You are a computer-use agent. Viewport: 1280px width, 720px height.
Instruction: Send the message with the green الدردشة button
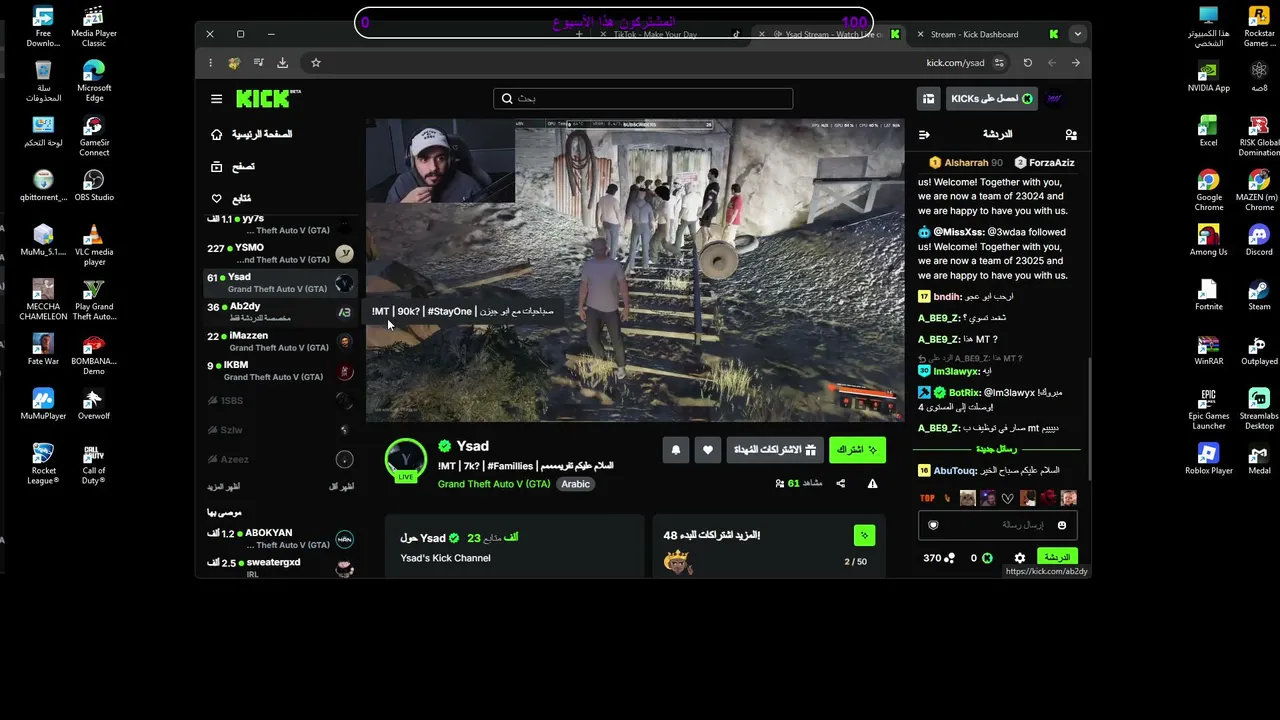pos(1056,558)
